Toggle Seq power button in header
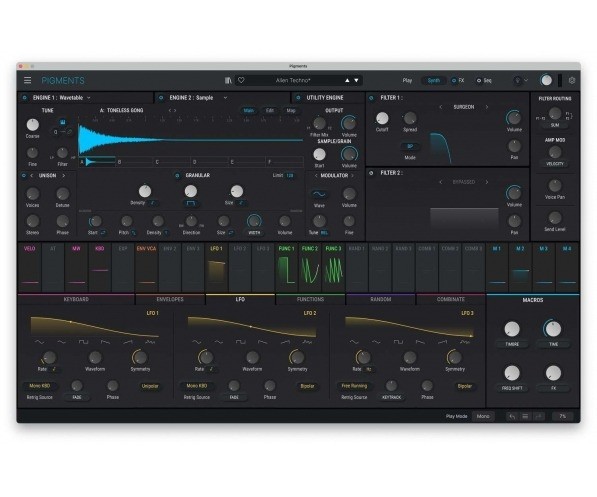The height and width of the screenshot is (497, 597). pos(479,80)
